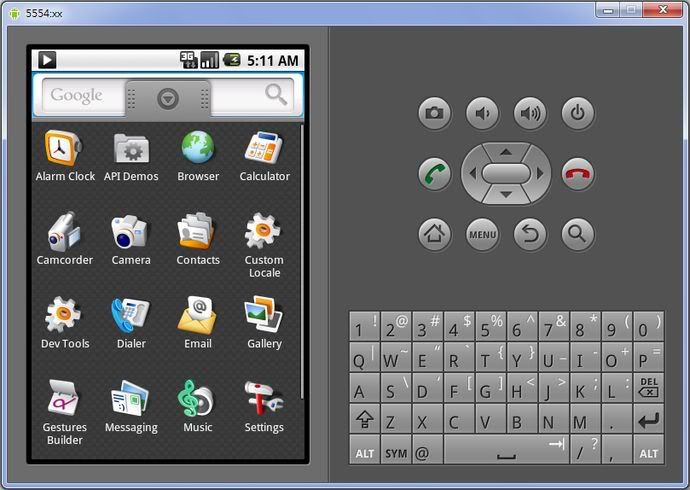Tap the Google search box
This screenshot has width=690, height=490.
click(x=168, y=95)
